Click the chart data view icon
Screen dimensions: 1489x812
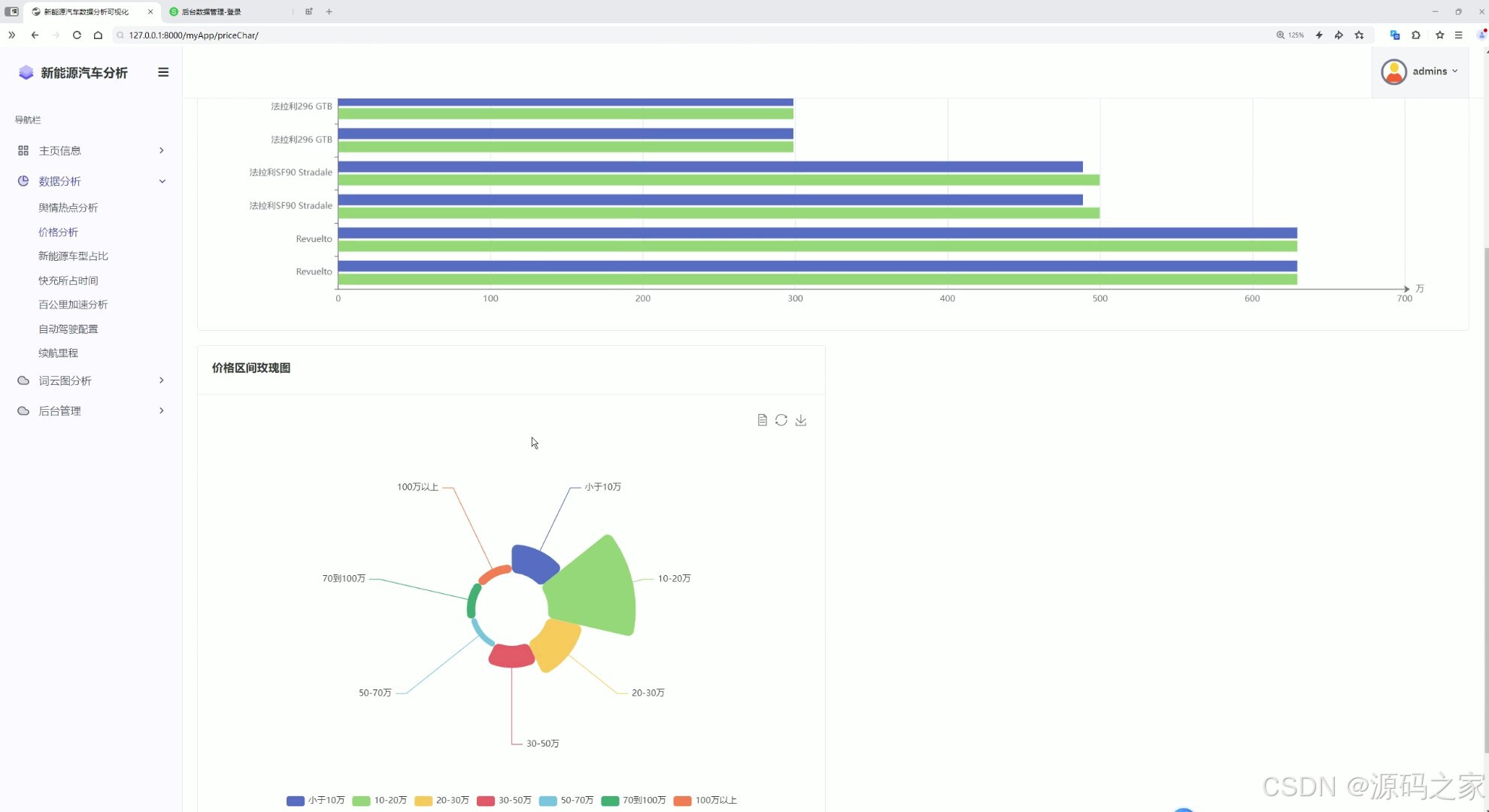762,420
